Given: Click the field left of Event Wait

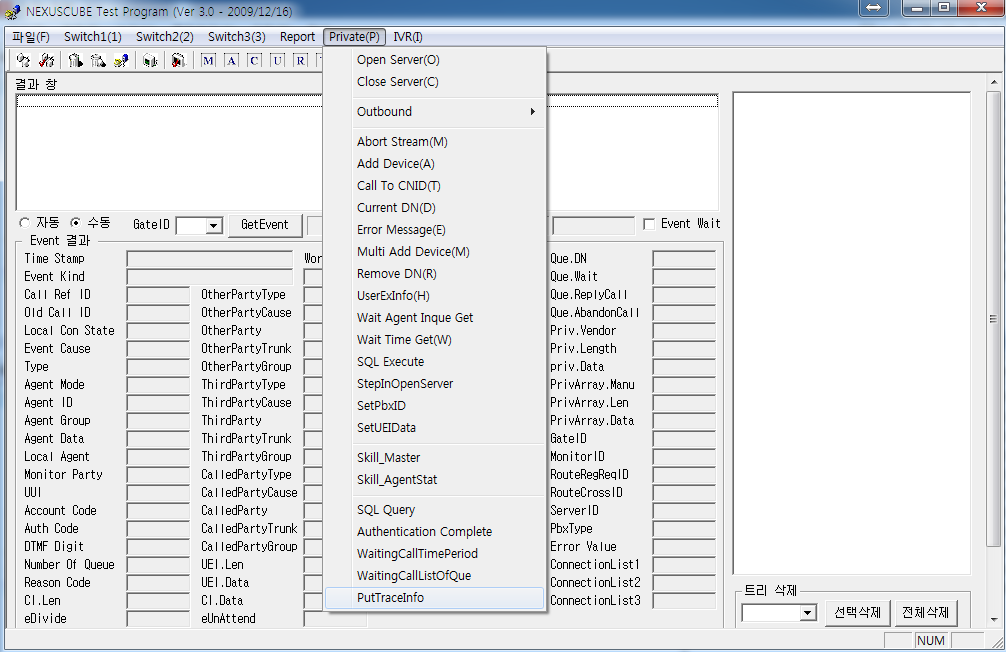Looking at the screenshot, I should coord(593,225).
